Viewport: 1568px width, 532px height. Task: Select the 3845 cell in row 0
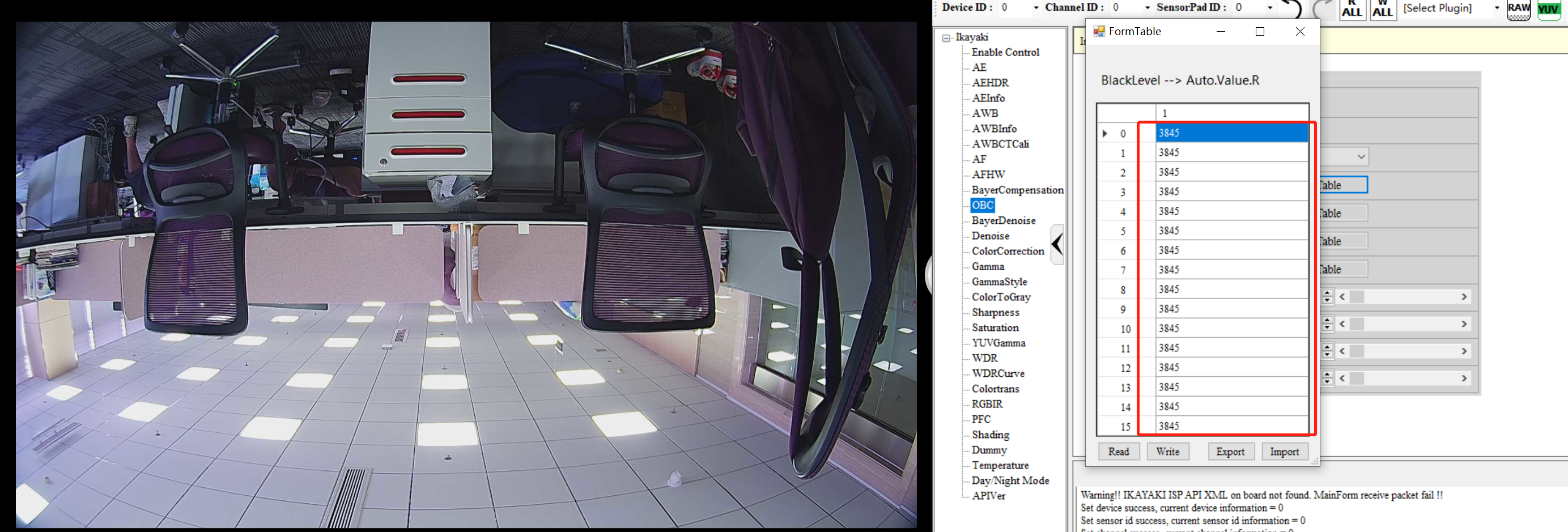tap(1232, 133)
